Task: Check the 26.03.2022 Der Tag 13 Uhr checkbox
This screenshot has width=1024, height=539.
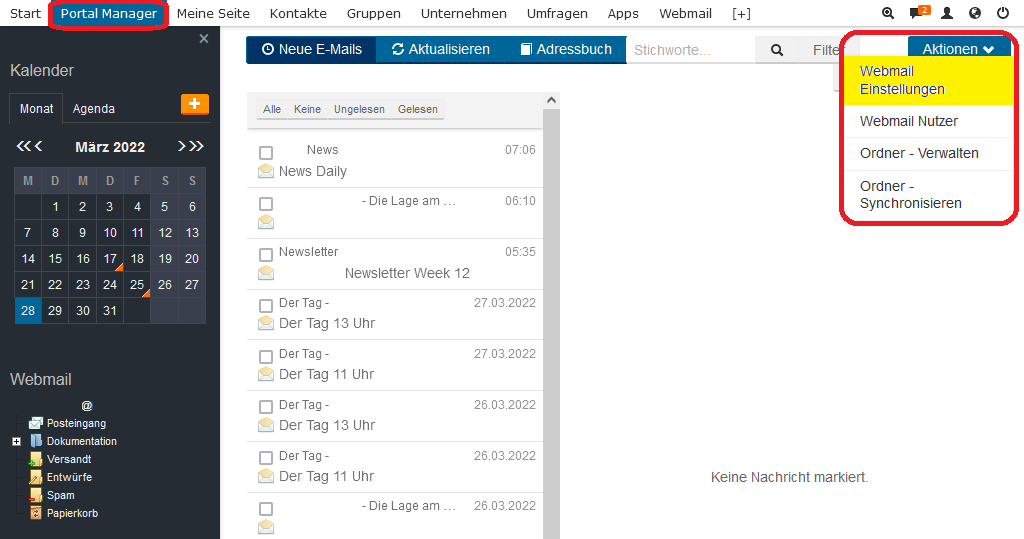Action: click(x=266, y=407)
